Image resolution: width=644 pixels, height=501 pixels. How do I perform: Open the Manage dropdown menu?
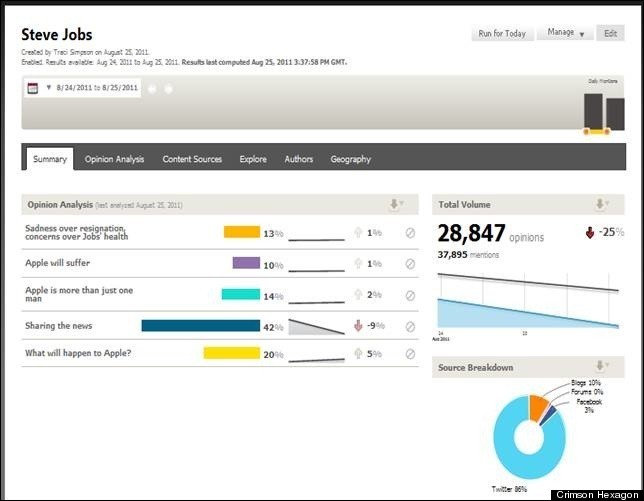coord(565,33)
